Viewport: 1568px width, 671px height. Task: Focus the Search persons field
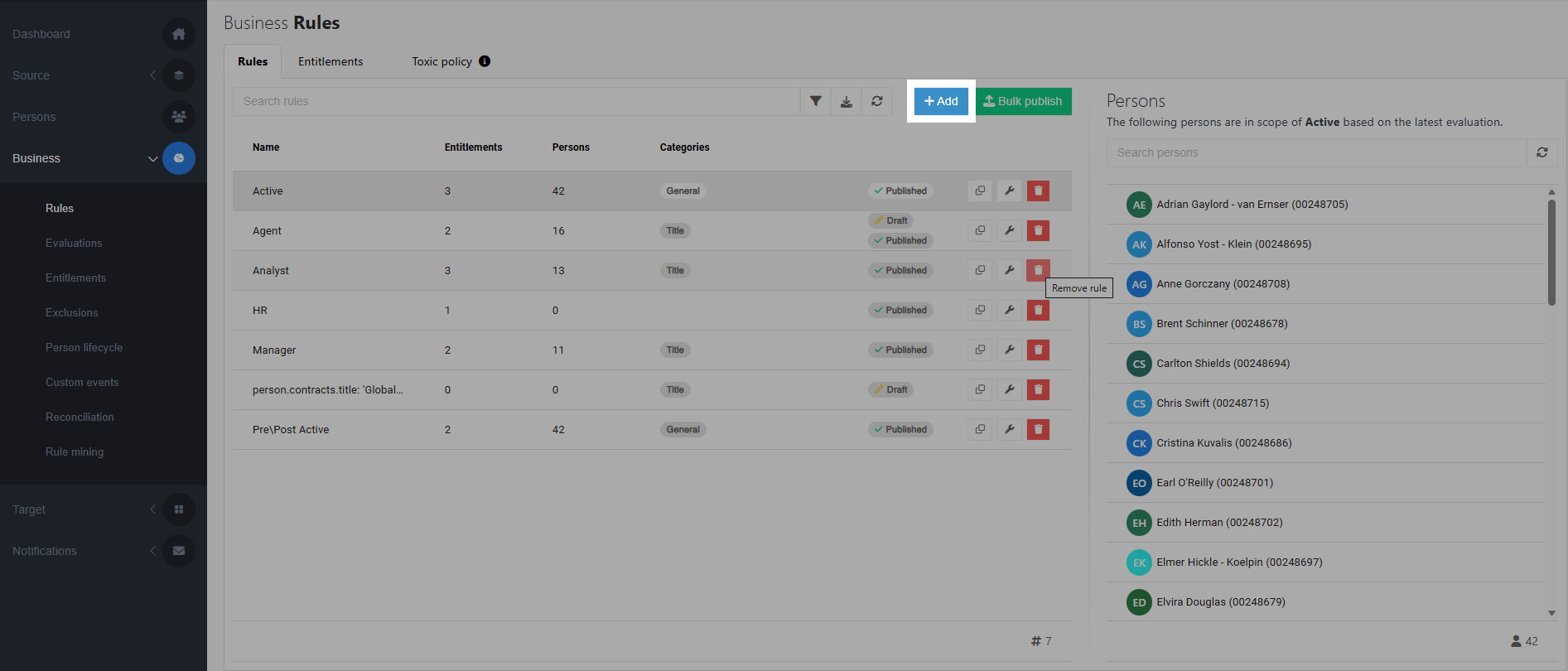(x=1316, y=152)
